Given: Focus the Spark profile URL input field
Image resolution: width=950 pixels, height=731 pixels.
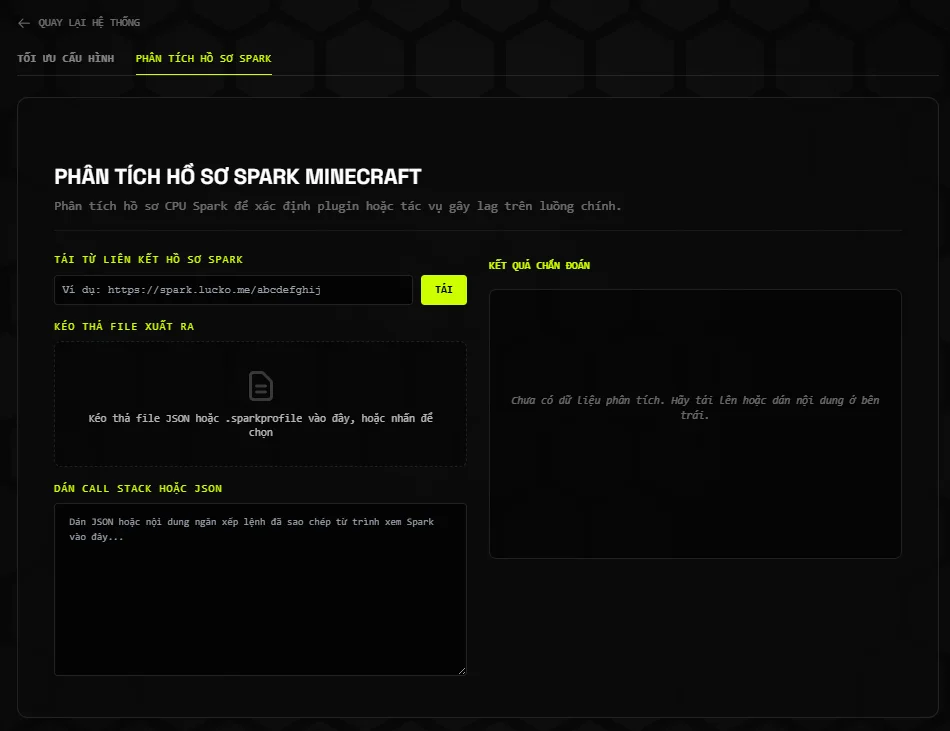Looking at the screenshot, I should pyautogui.click(x=233, y=290).
